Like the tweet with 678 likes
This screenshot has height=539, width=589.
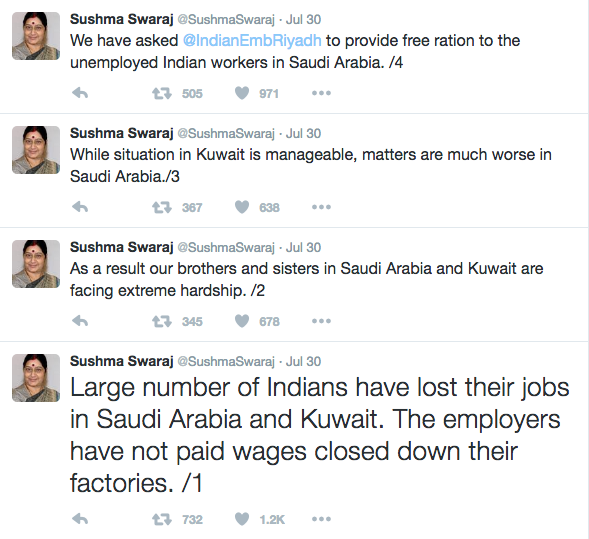click(242, 321)
